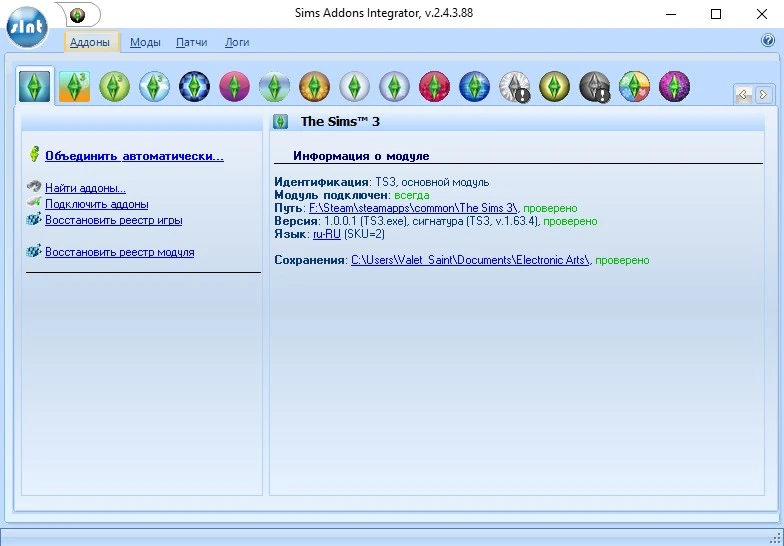
Task: Select the orange square addon icon with a 3
Action: [x=74, y=86]
